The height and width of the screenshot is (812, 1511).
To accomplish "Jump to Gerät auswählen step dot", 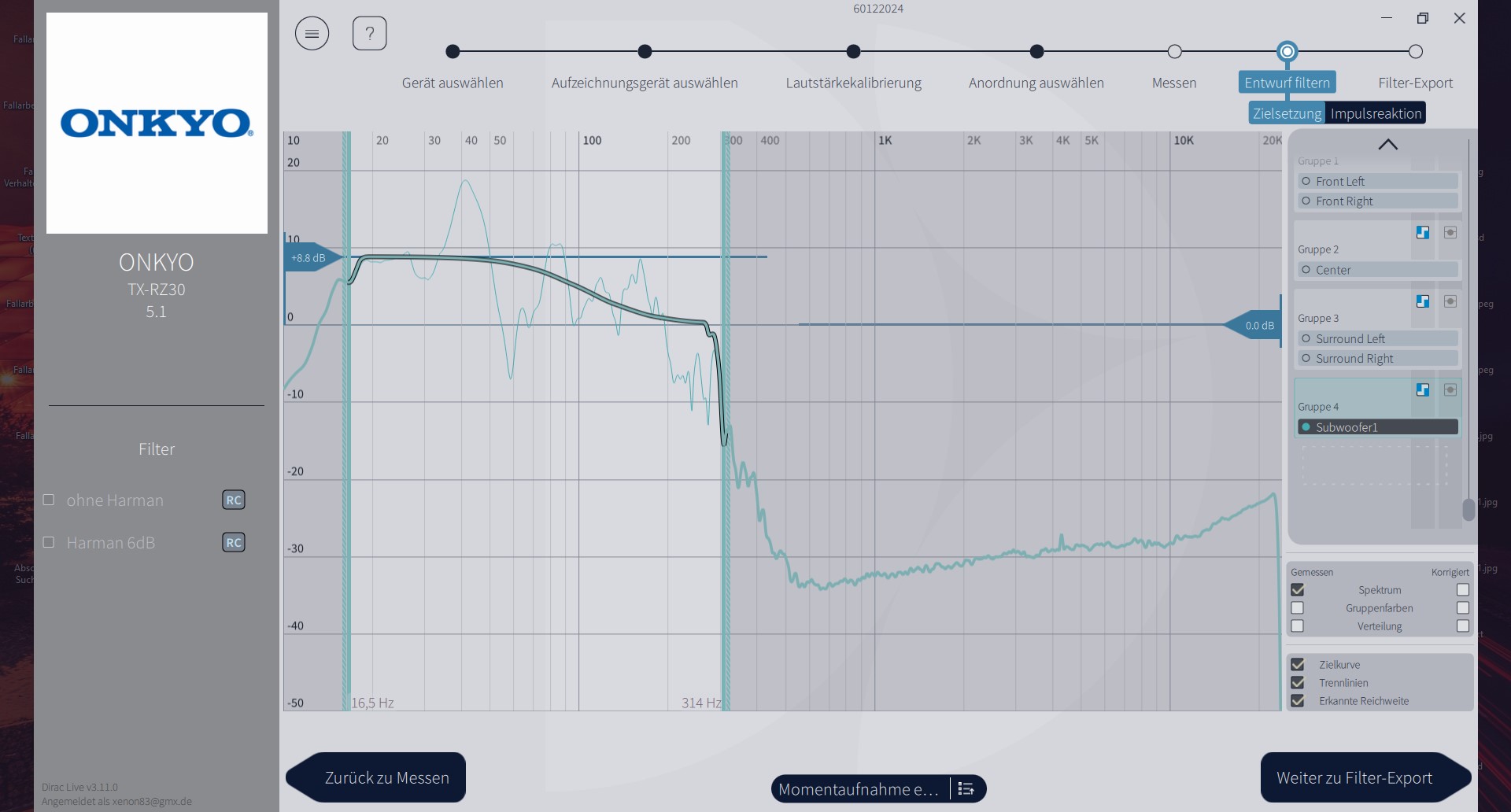I will (x=453, y=52).
